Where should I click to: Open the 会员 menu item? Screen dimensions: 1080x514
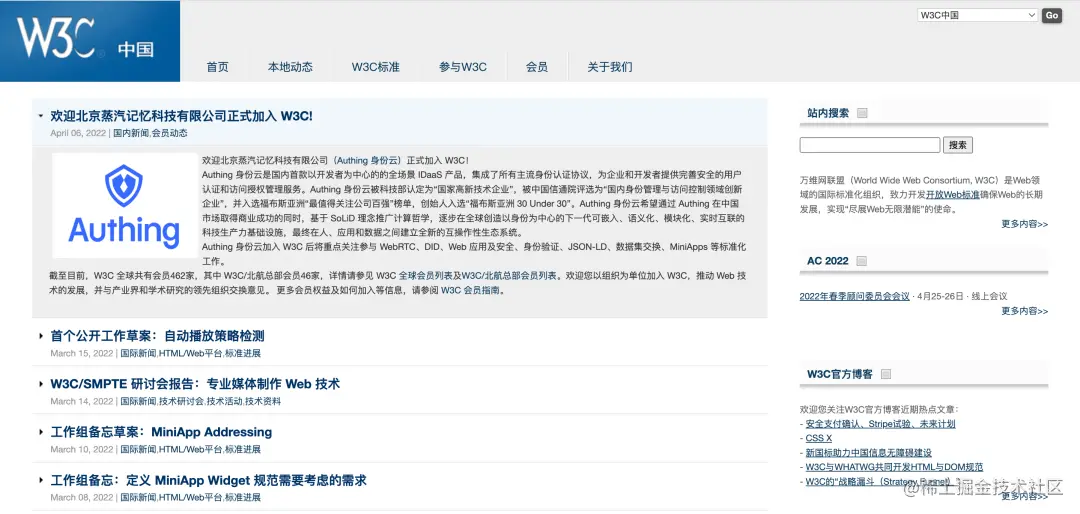click(x=537, y=67)
